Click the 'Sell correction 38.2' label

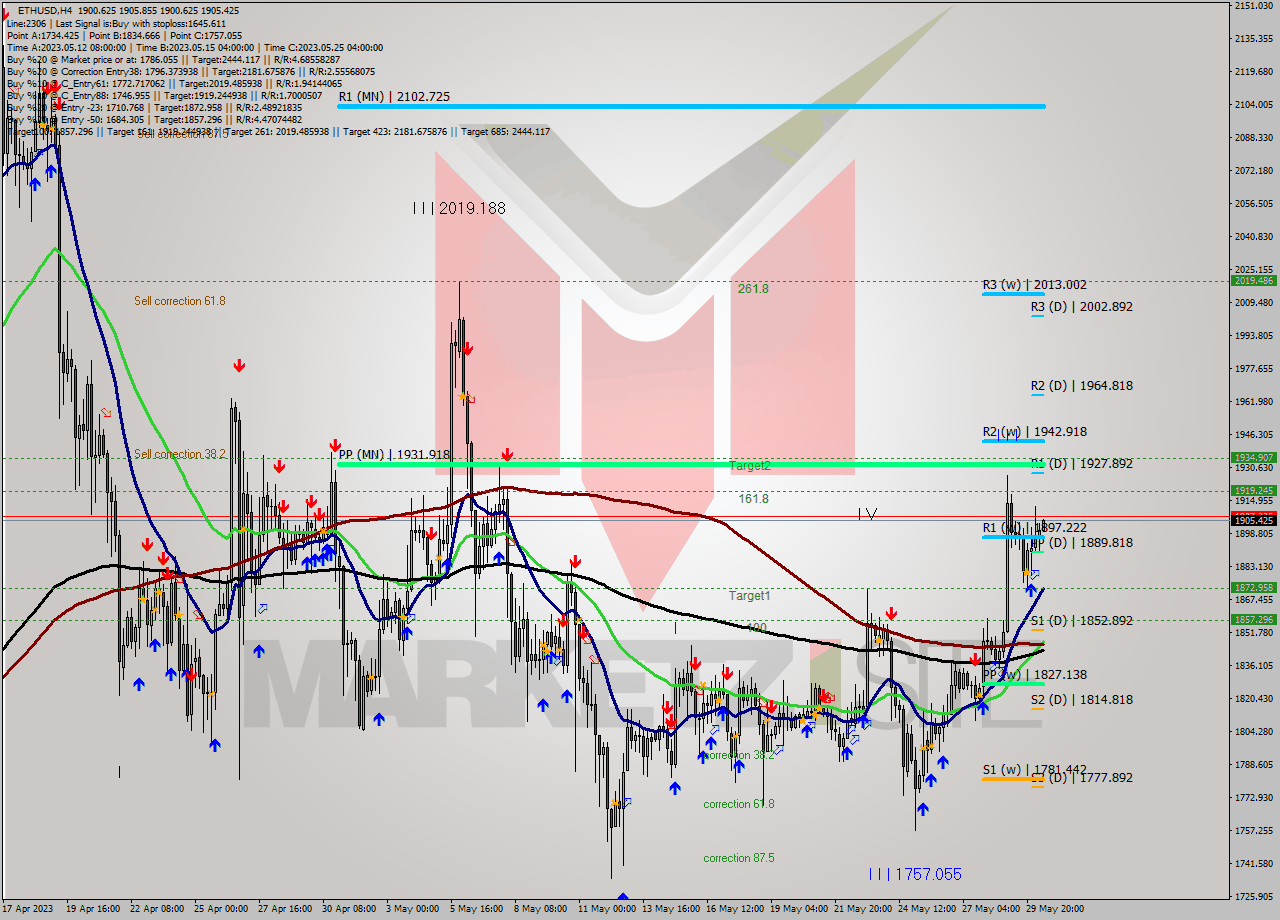point(180,453)
